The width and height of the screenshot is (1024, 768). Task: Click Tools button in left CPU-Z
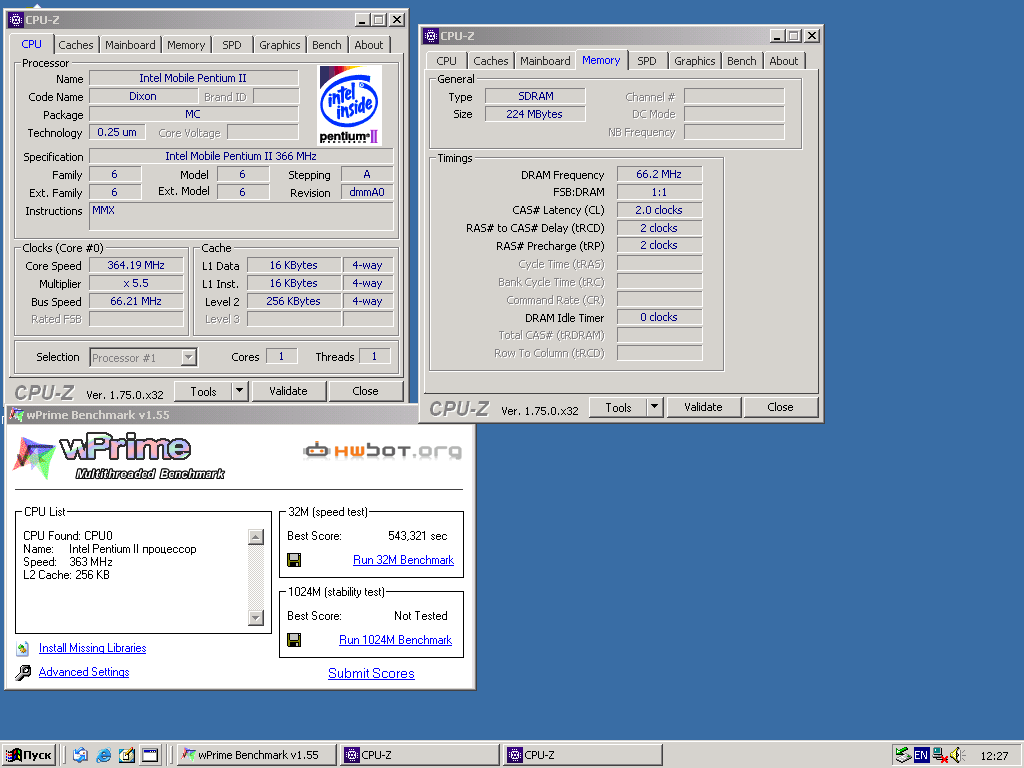coord(203,391)
